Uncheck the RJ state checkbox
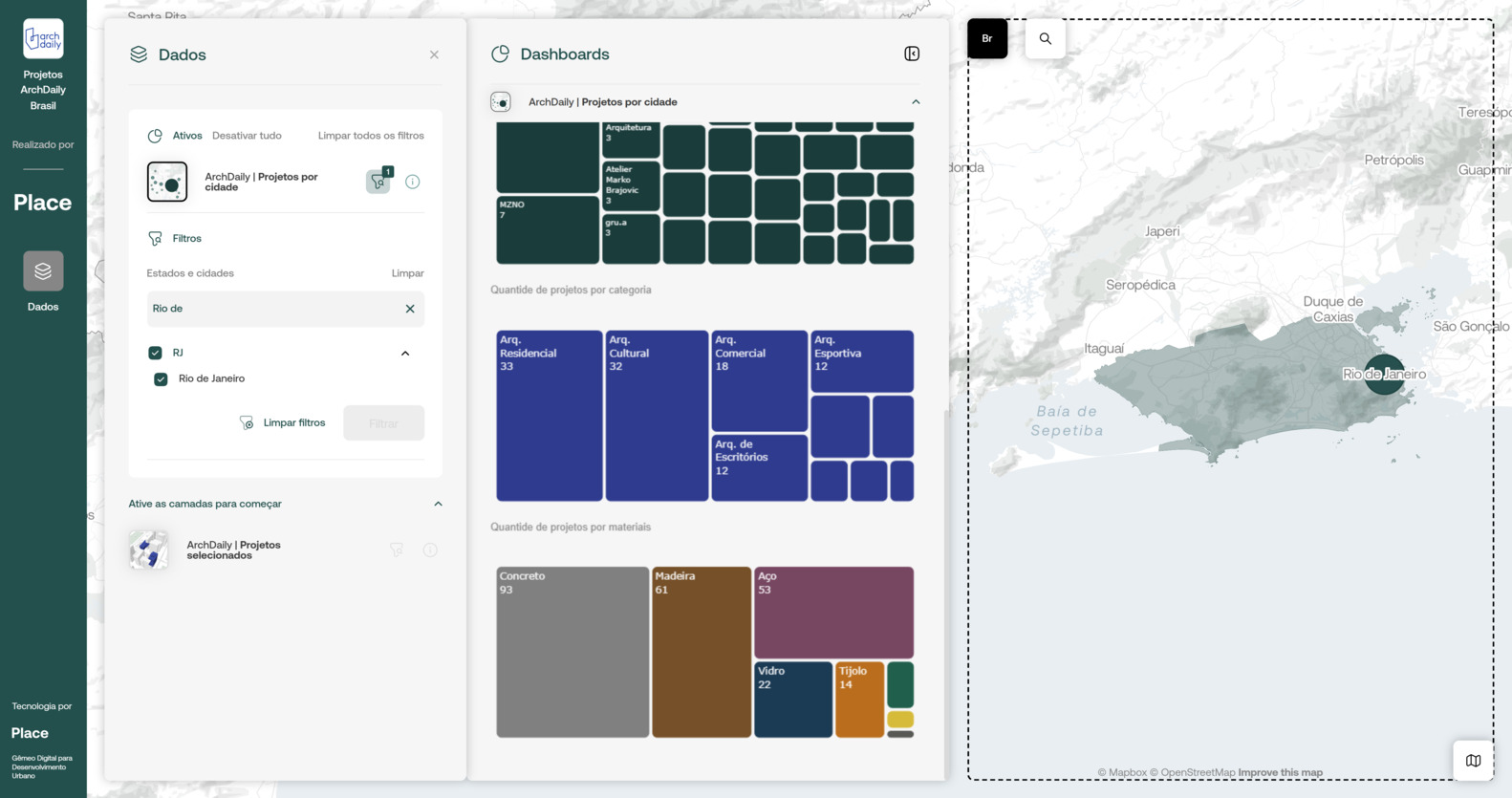This screenshot has width=1512, height=798. [x=155, y=353]
